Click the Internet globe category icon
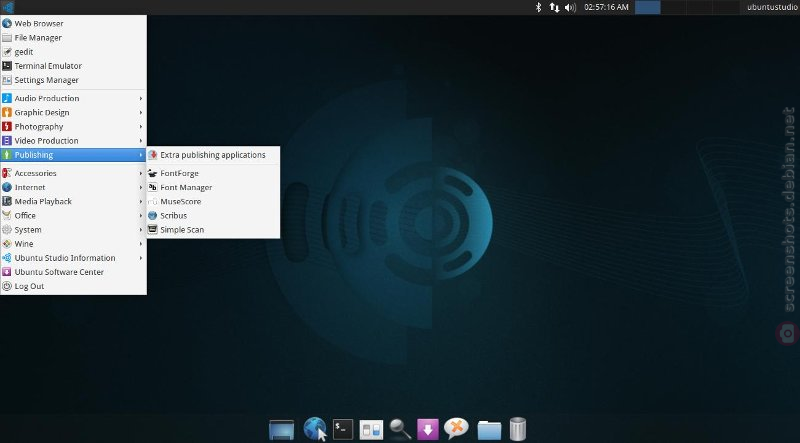This screenshot has width=800, height=443. (x=7, y=187)
